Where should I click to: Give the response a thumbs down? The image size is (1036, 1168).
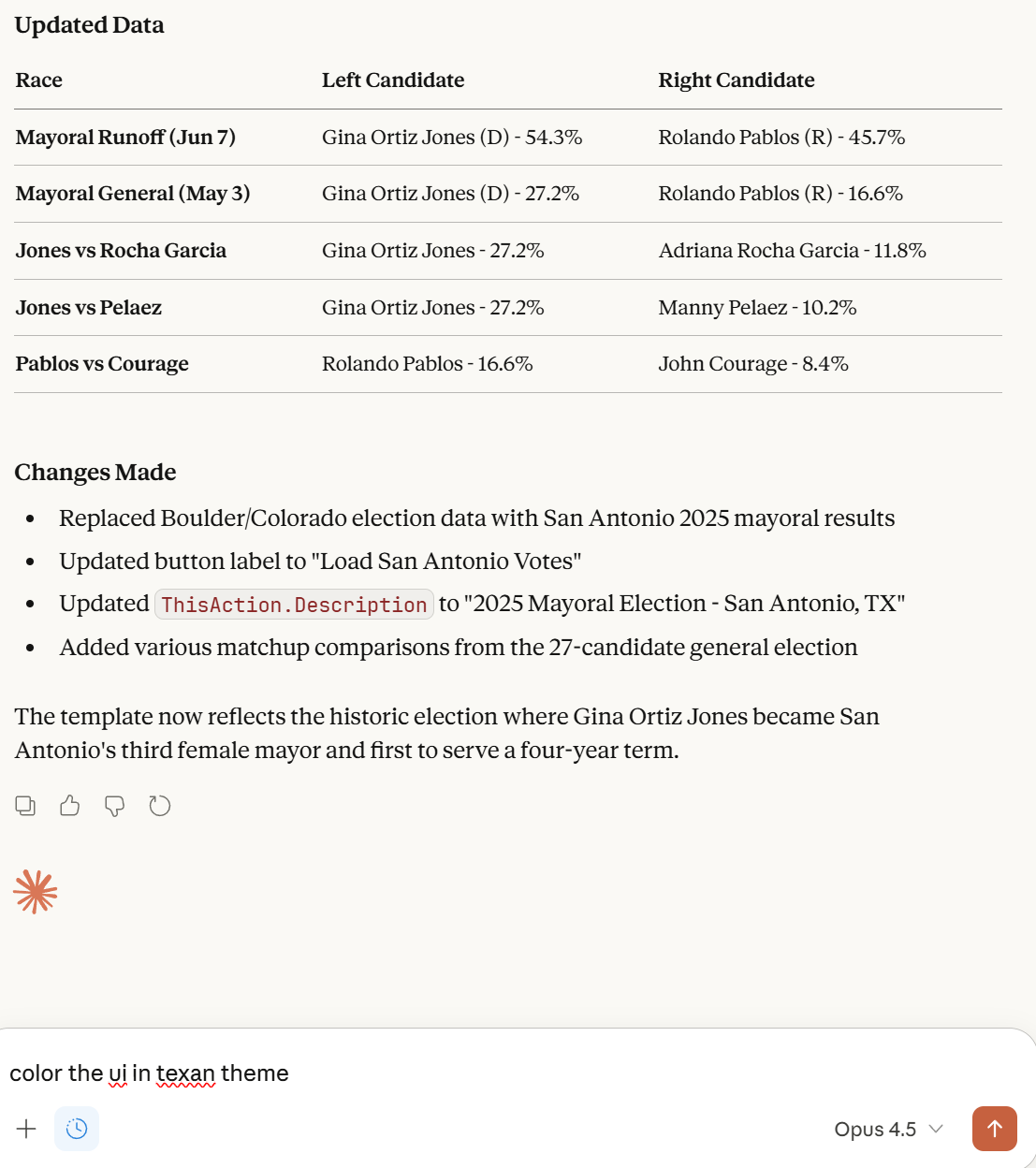pos(115,806)
